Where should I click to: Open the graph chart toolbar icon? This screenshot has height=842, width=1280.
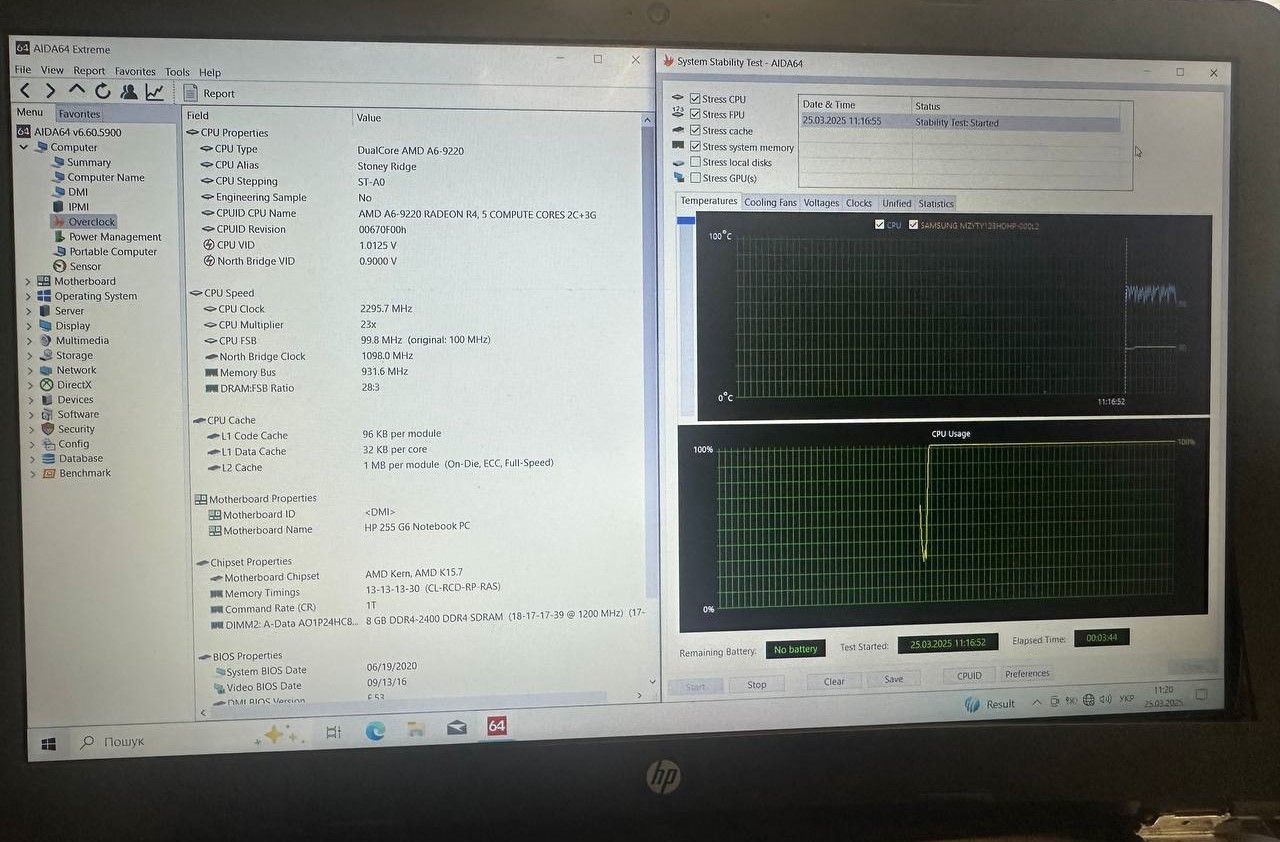click(155, 92)
